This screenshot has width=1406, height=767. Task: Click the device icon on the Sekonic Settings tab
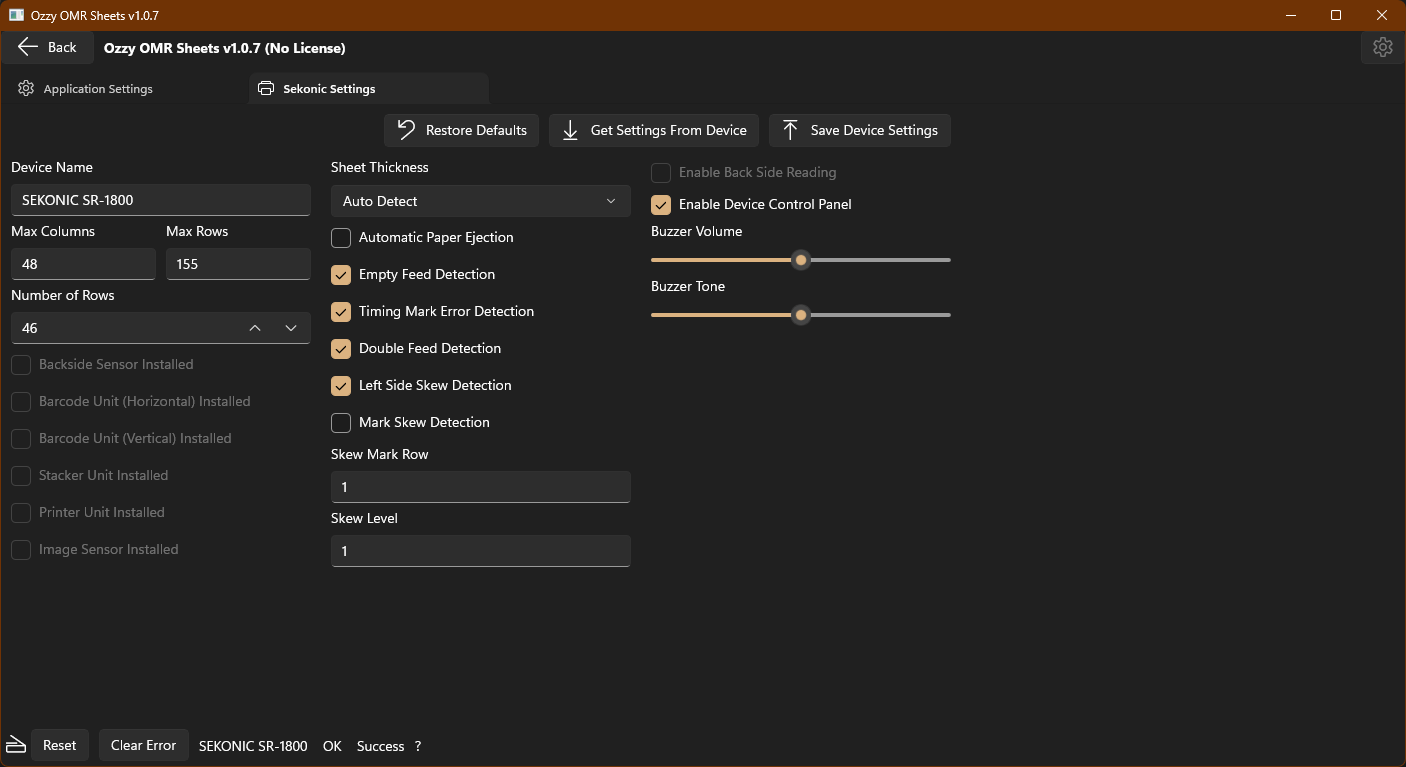(266, 88)
